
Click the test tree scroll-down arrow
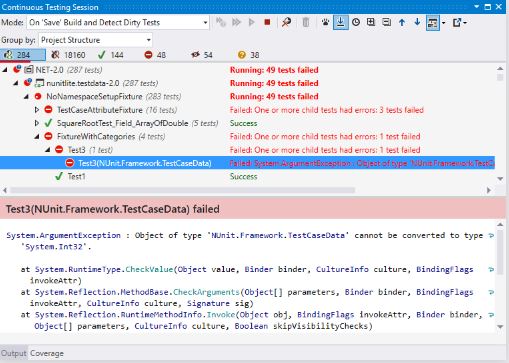click(500, 179)
